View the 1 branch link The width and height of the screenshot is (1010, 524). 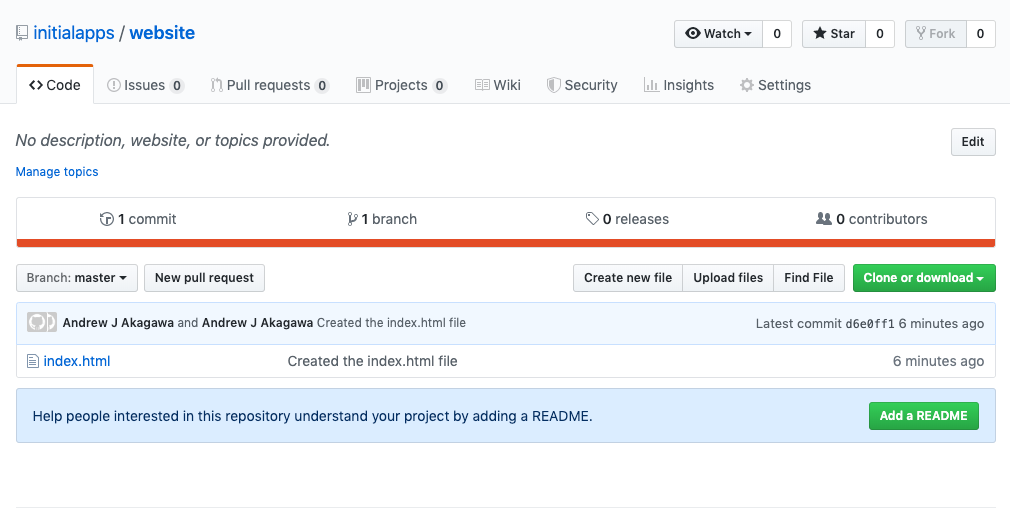click(x=382, y=219)
